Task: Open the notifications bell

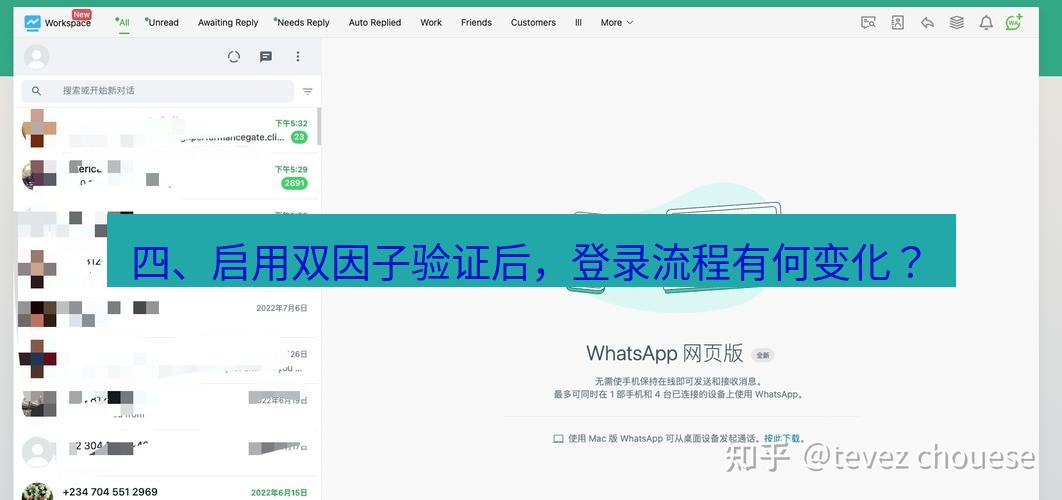Action: pyautogui.click(x=986, y=22)
